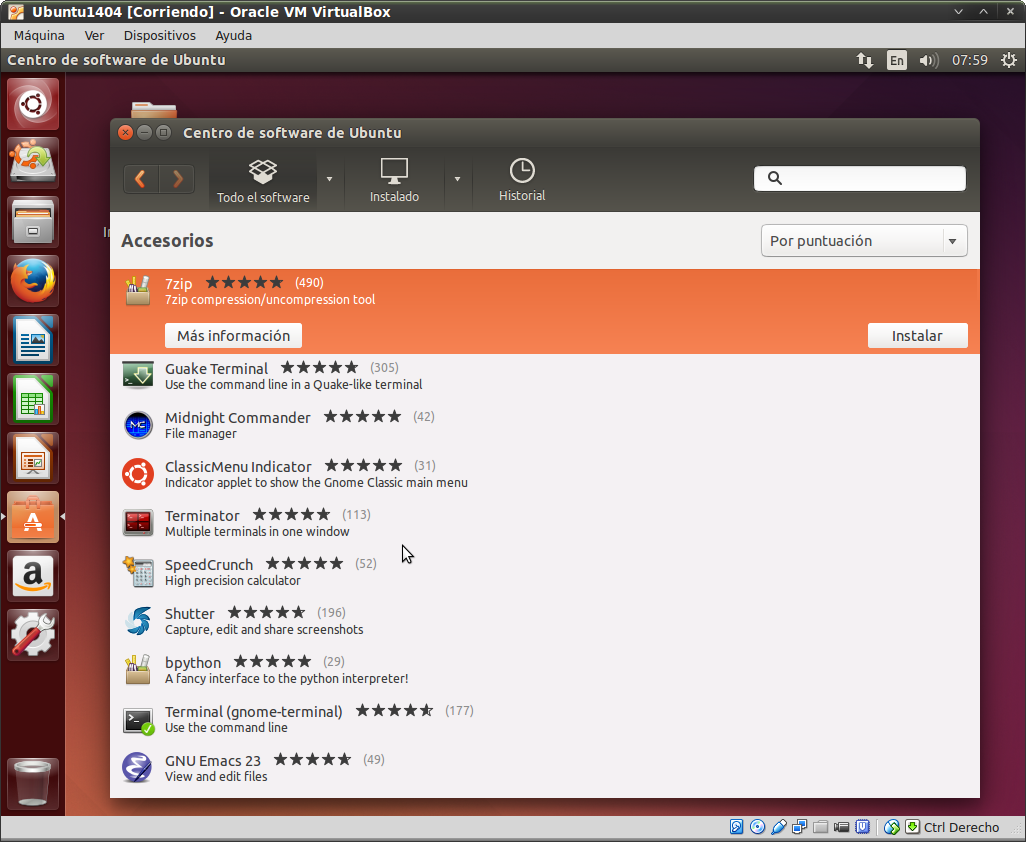Select the Instalado monitor icon
Image resolution: width=1026 pixels, height=842 pixels.
394,171
